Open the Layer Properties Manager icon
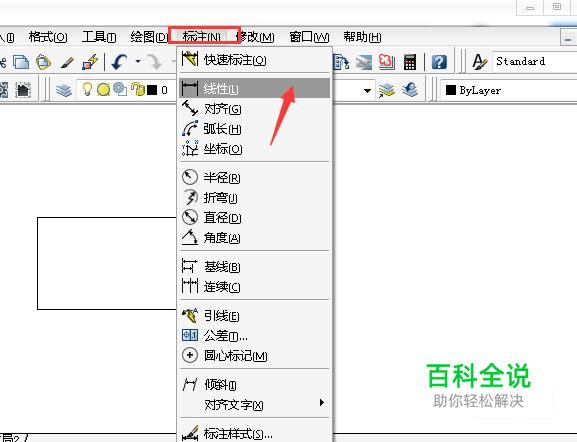Screen dimensions: 577x442 point(64,90)
